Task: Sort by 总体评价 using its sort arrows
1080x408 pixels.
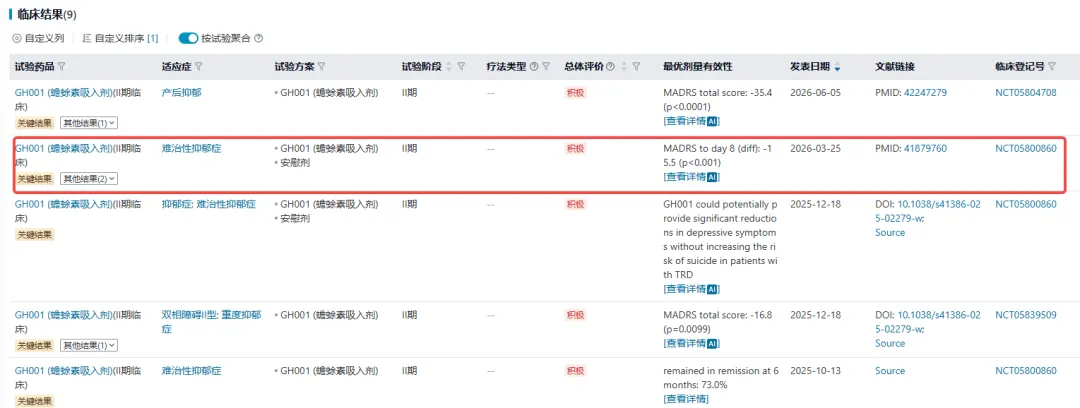Action: 624,67
